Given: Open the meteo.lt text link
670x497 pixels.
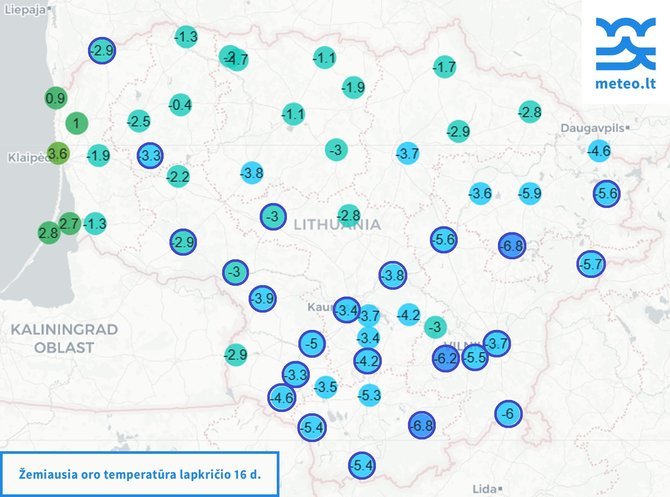Looking at the screenshot, I should (x=626, y=82).
